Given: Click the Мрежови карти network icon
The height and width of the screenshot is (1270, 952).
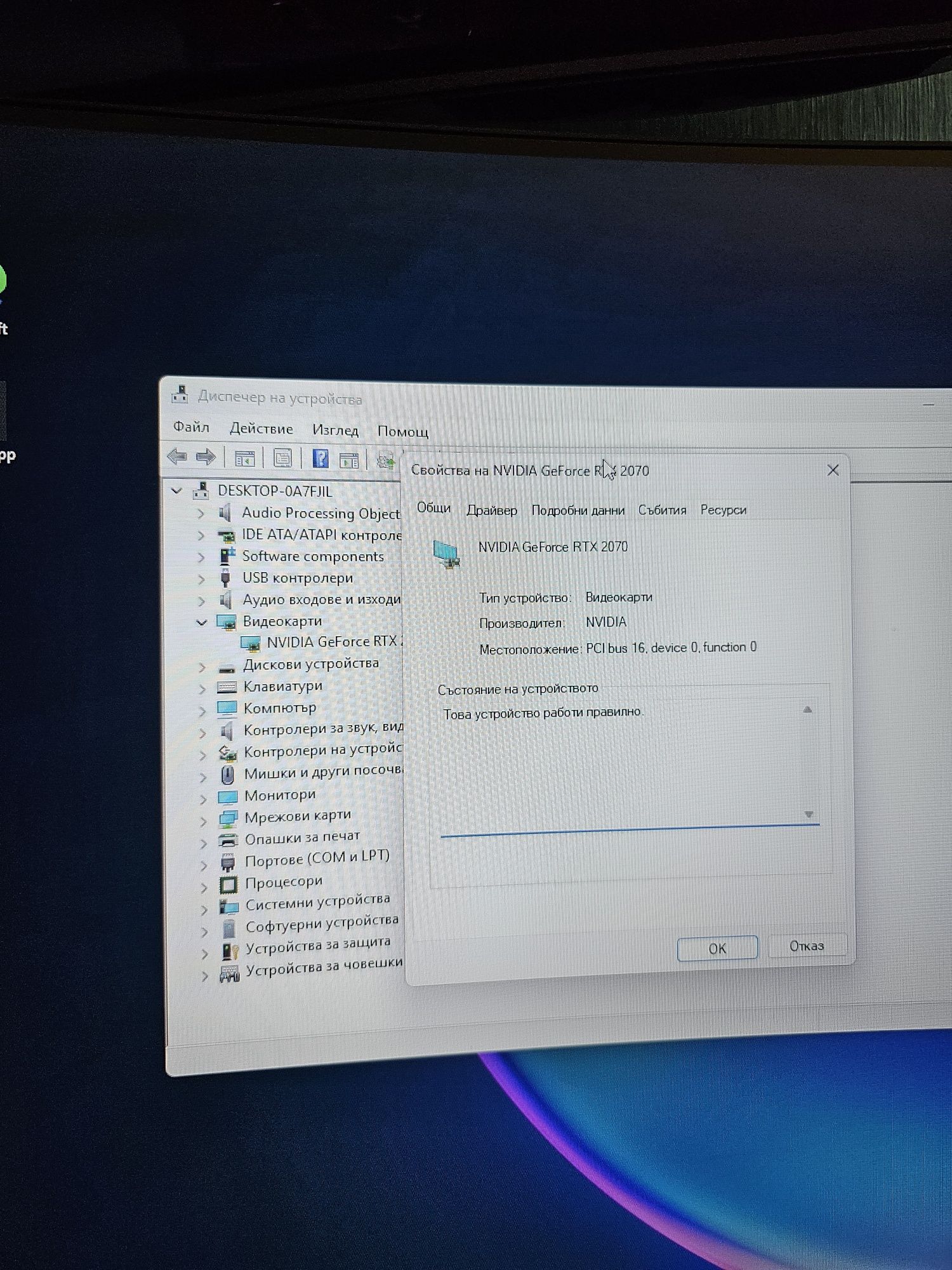Looking at the screenshot, I should 228,819.
